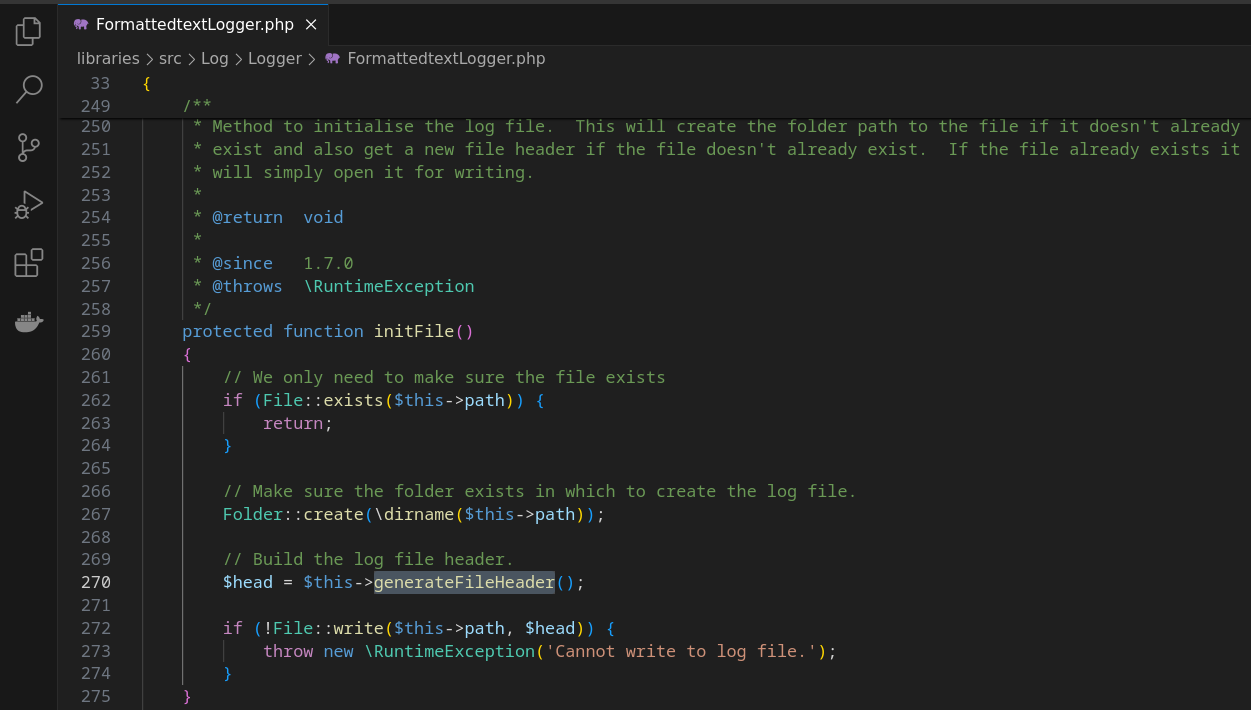This screenshot has width=1251, height=710.
Task: Click 'protected' keyword on line 259
Action: 227,331
